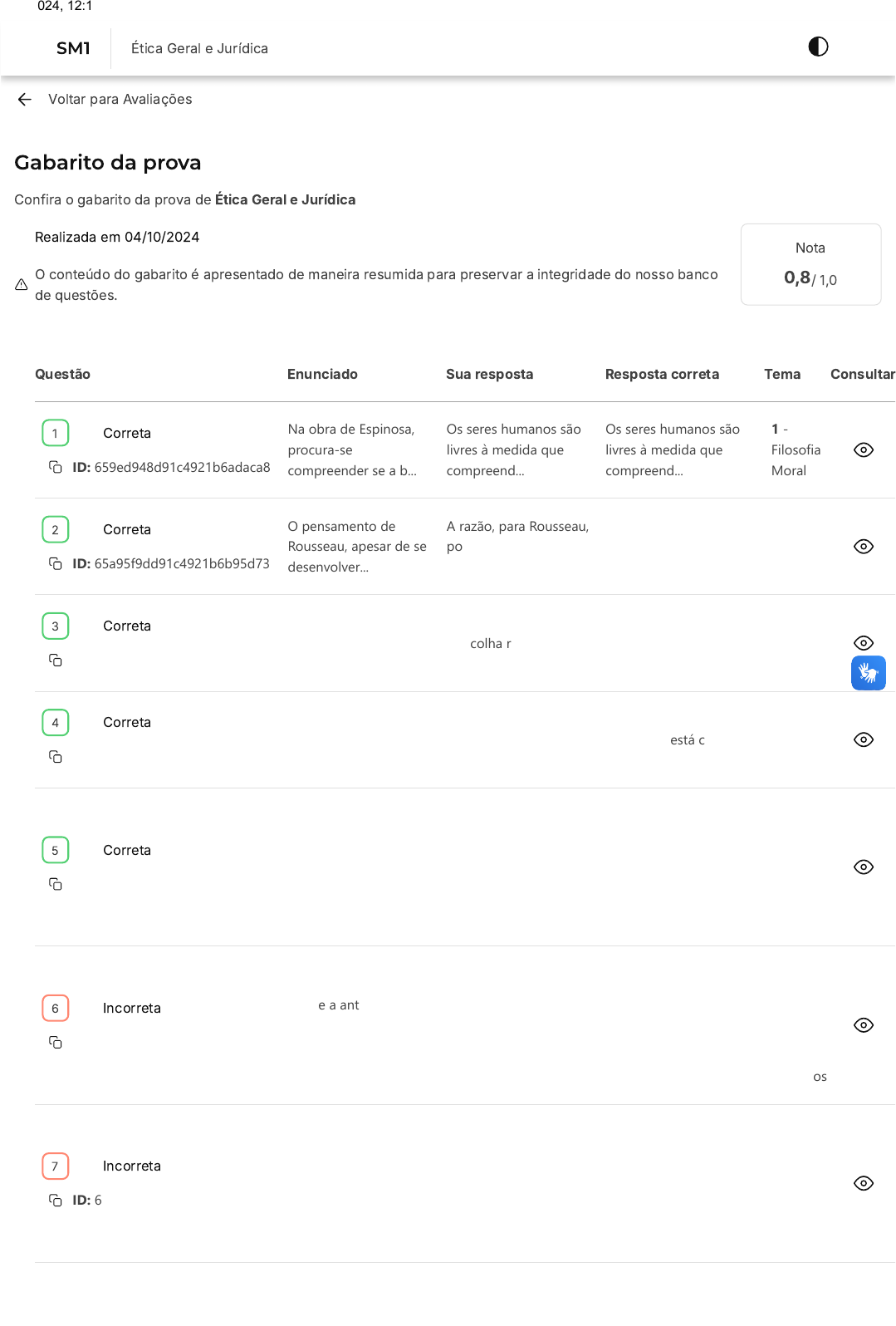Viewport: 896px width, 1326px height.
Task: Toggle the dark mode contrast icon
Action: (x=818, y=47)
